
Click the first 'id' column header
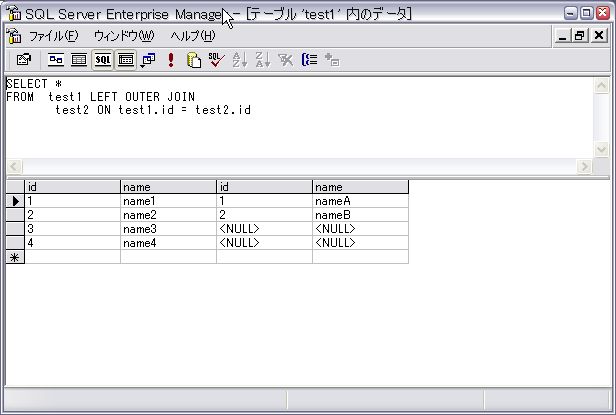[x=72, y=187]
